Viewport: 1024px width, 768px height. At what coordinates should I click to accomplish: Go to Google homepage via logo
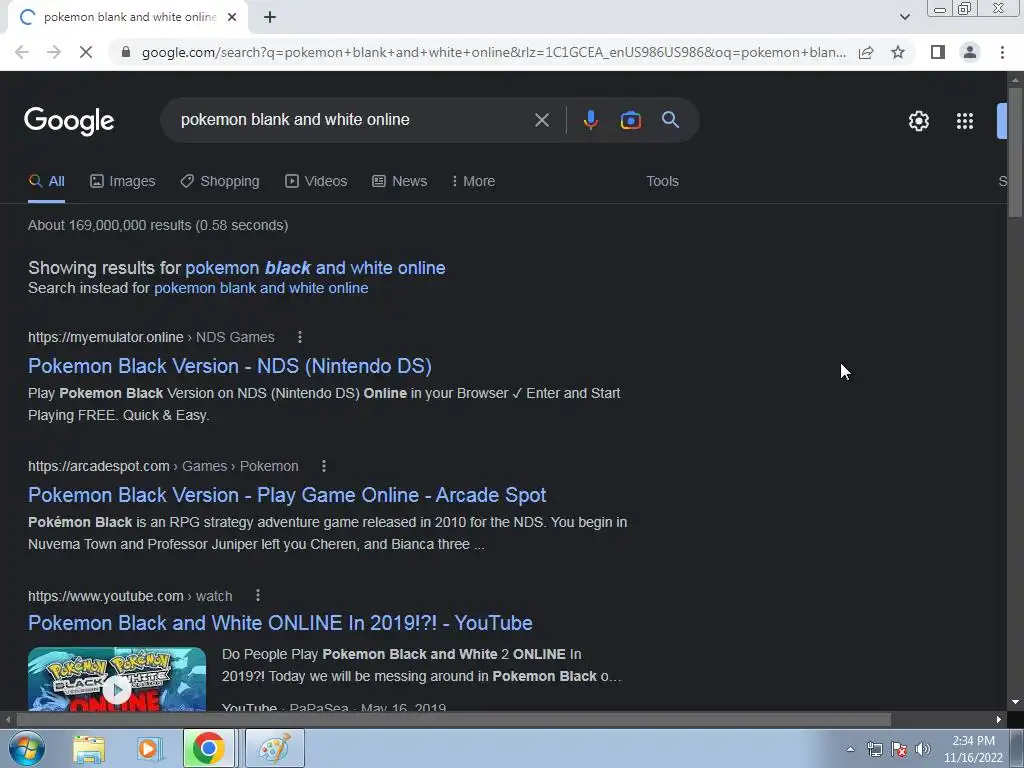[x=69, y=121]
